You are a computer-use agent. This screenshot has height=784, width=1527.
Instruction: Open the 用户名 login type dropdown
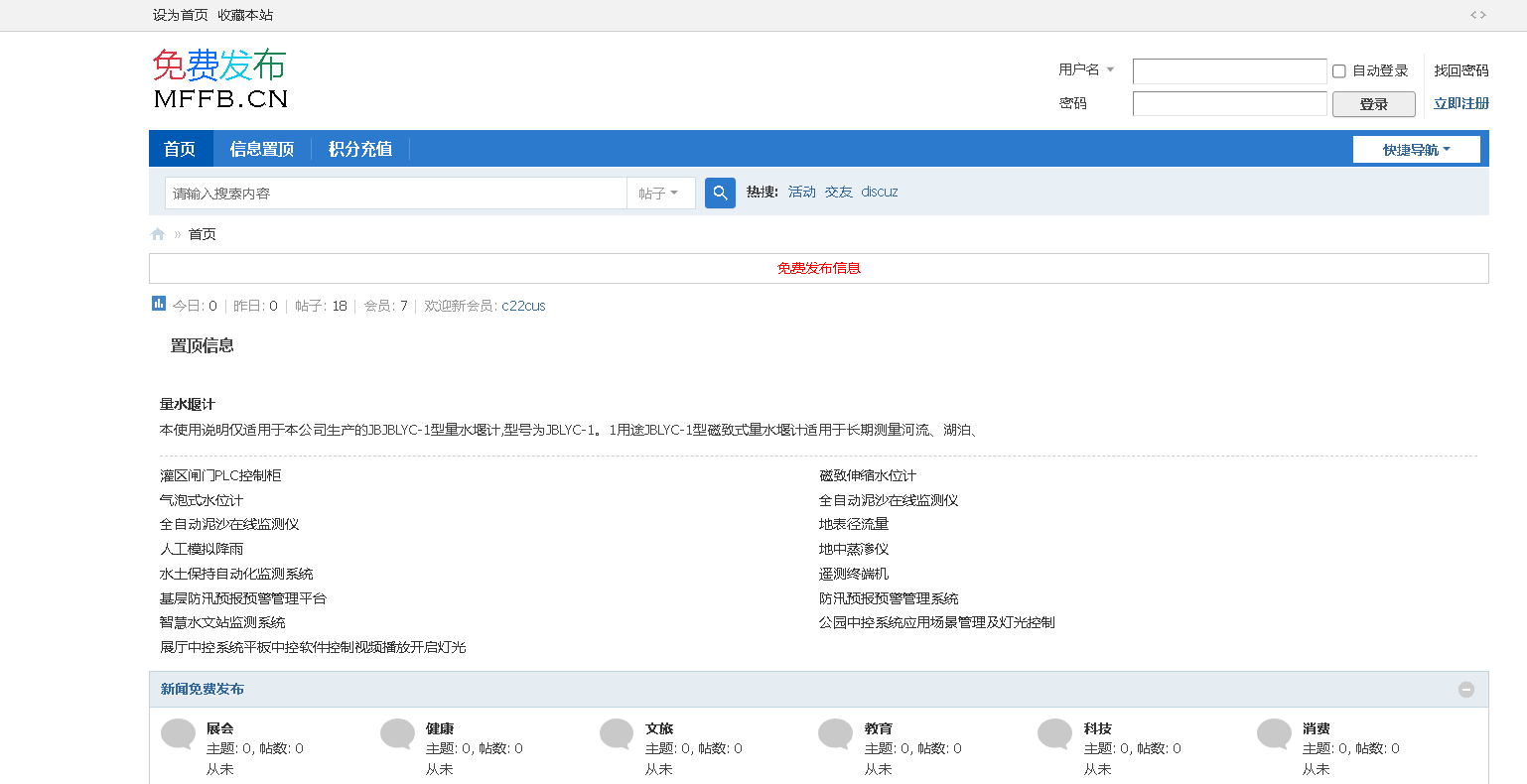1086,69
